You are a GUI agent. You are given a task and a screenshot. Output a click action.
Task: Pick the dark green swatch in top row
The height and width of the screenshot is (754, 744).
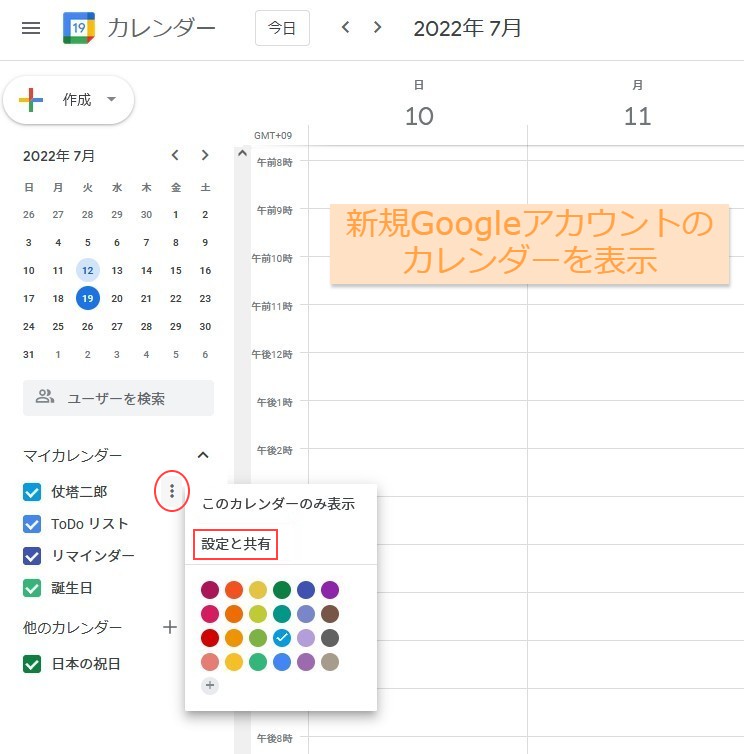[282, 590]
